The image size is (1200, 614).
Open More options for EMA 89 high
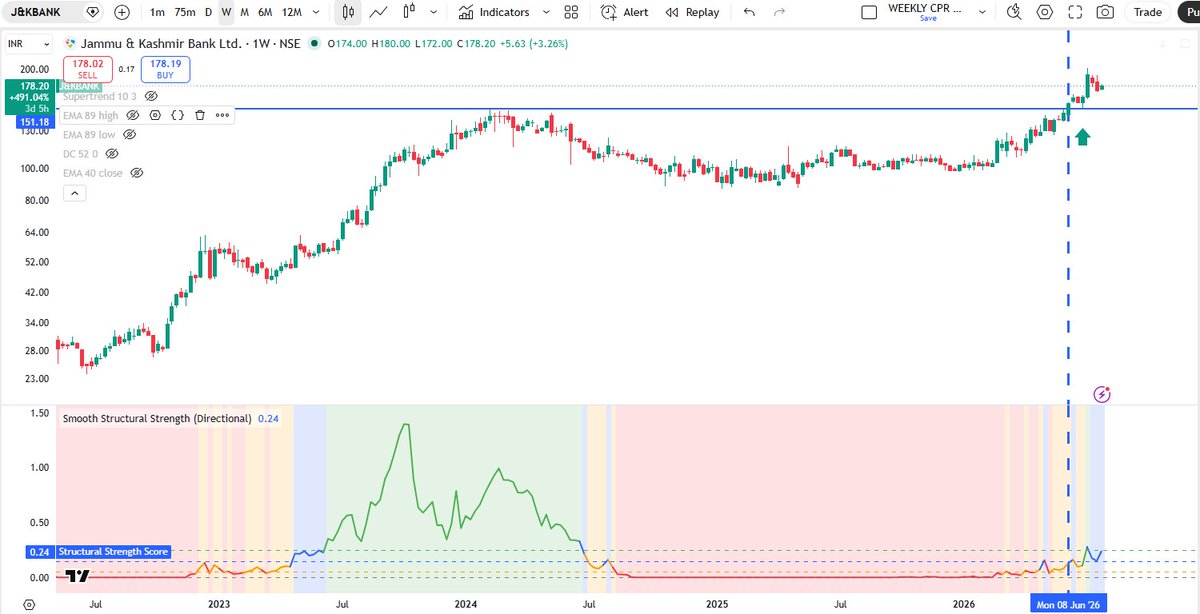[x=222, y=115]
